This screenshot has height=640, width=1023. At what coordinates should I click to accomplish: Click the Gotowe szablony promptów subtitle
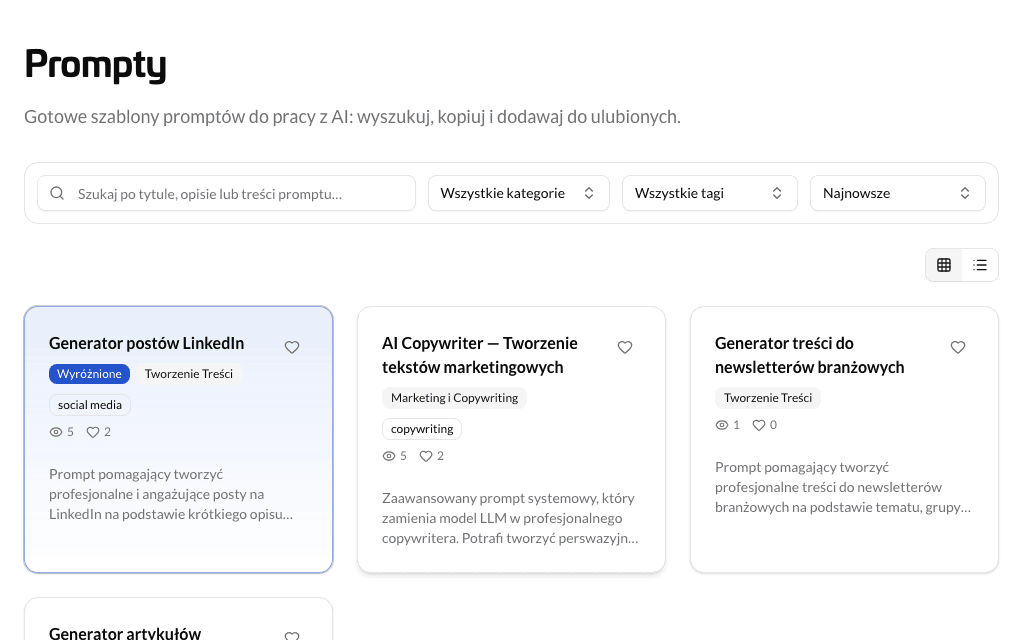(352, 117)
